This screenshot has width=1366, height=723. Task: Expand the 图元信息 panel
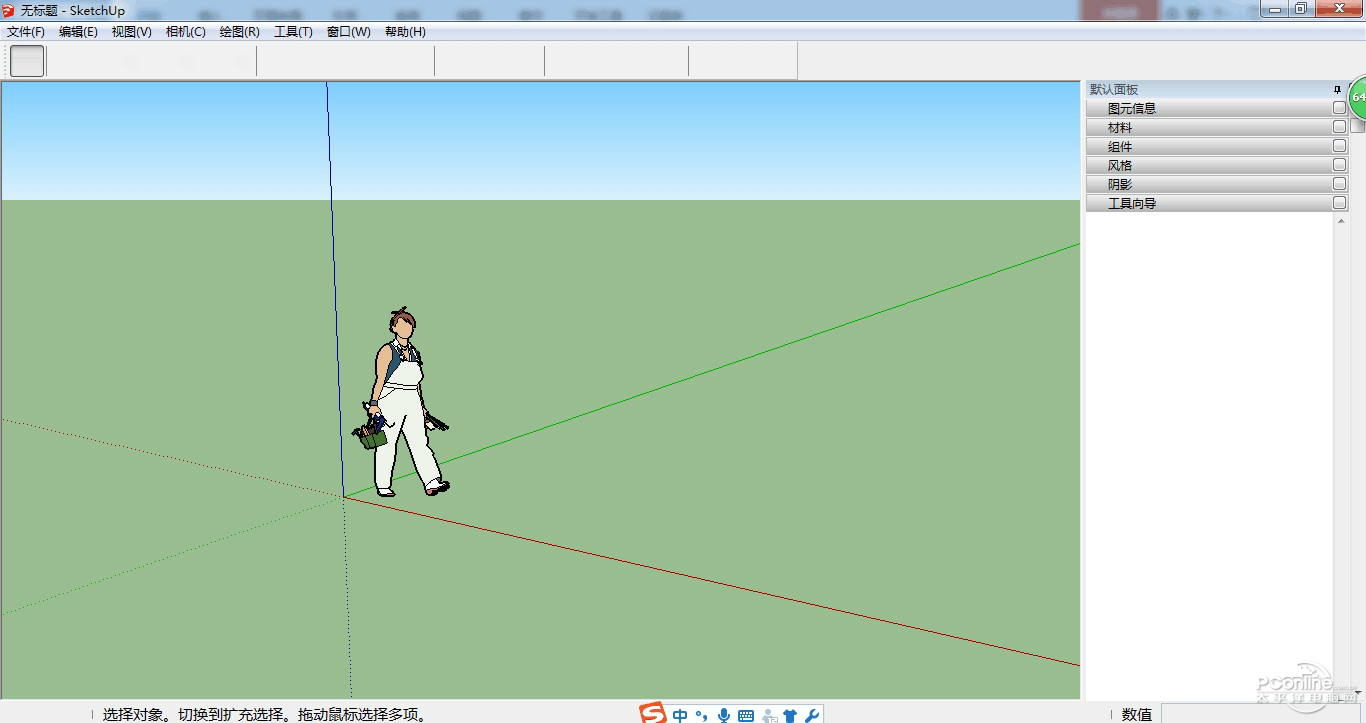click(1217, 108)
